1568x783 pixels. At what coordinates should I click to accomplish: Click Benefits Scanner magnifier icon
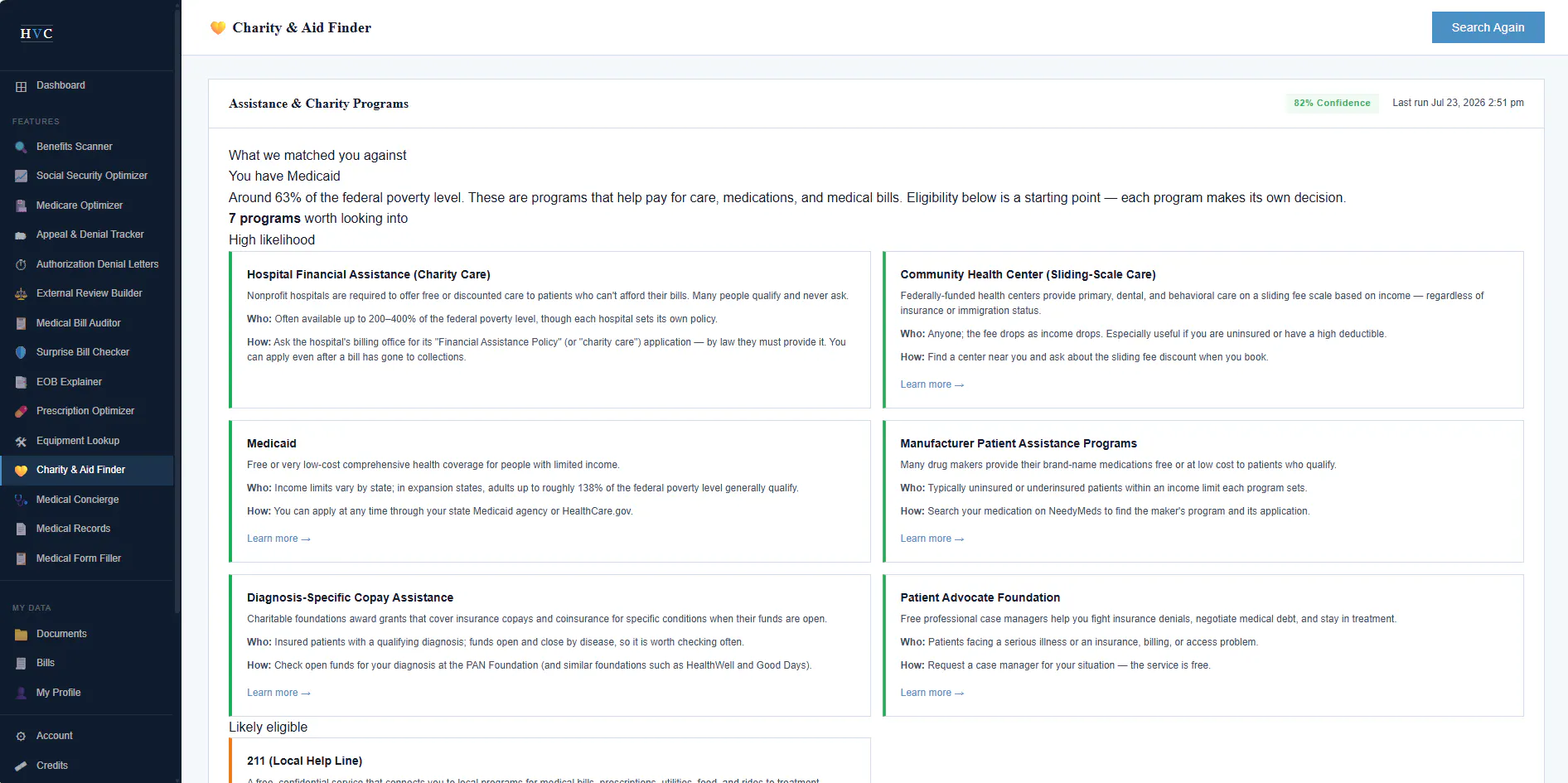(x=21, y=147)
